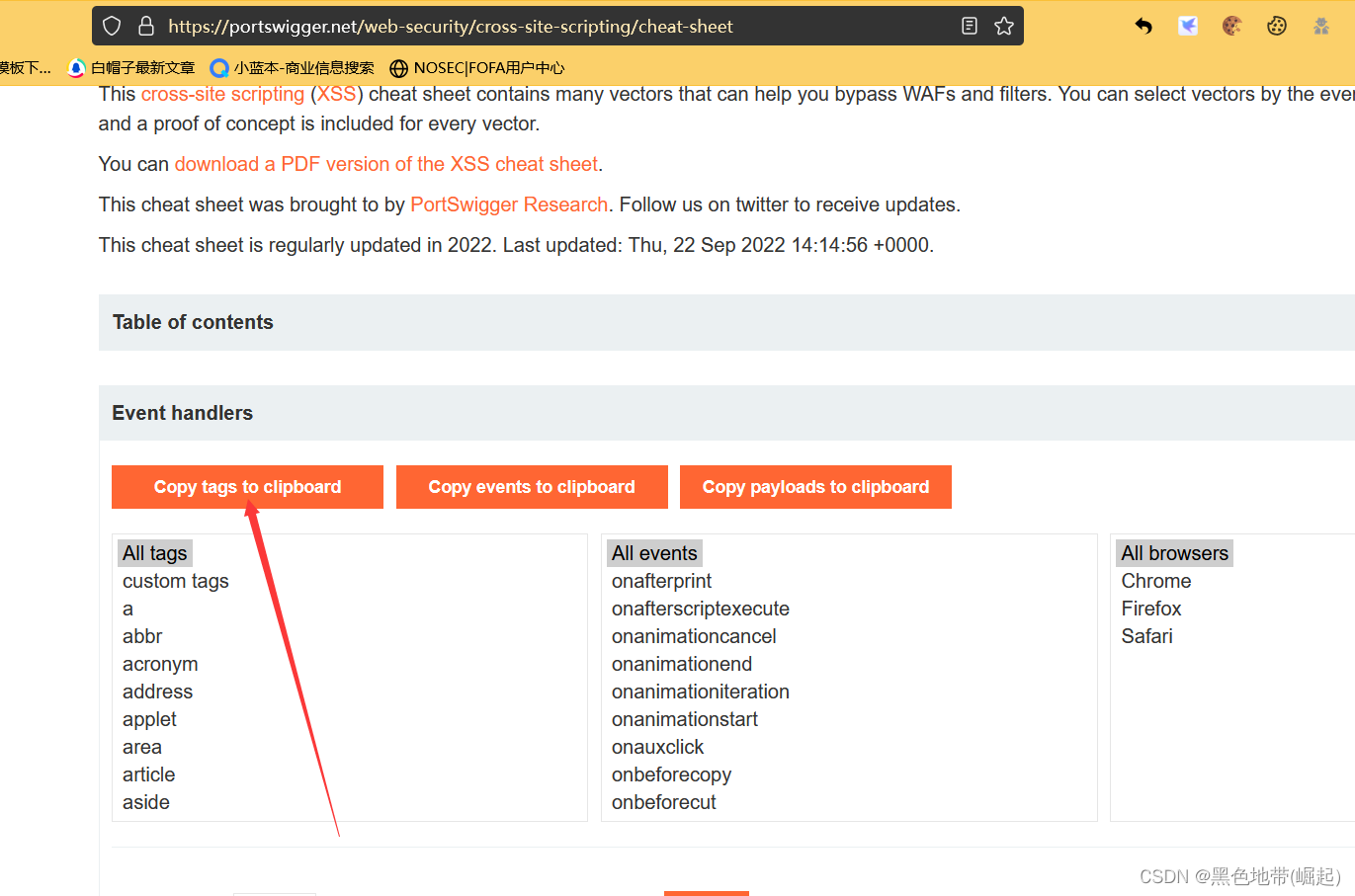Open the blue bird extension in the toolbar
Screen dimensions: 1355x896
click(x=1187, y=26)
